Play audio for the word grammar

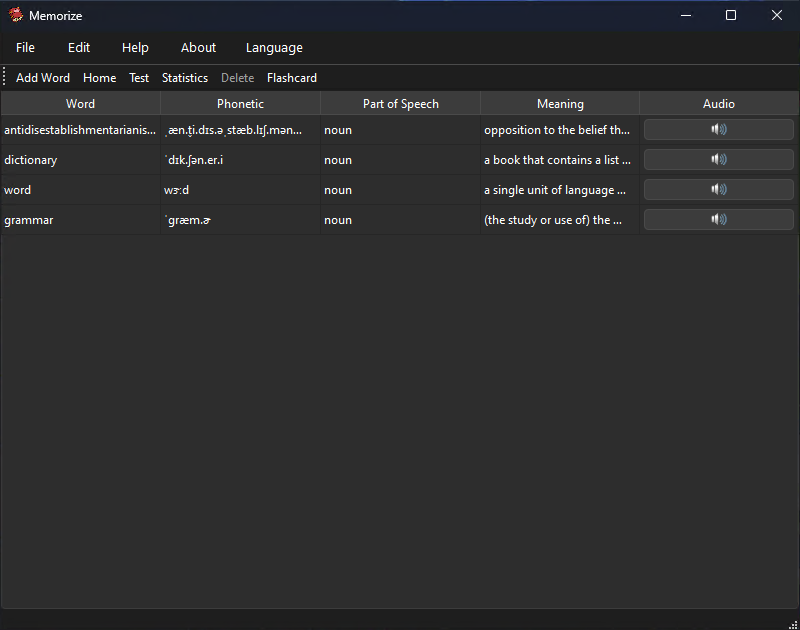[718, 220]
